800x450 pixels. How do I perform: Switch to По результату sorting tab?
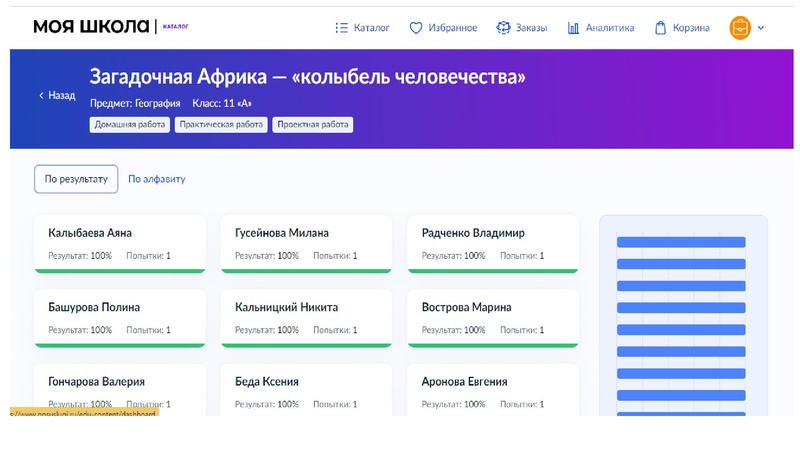click(76, 179)
